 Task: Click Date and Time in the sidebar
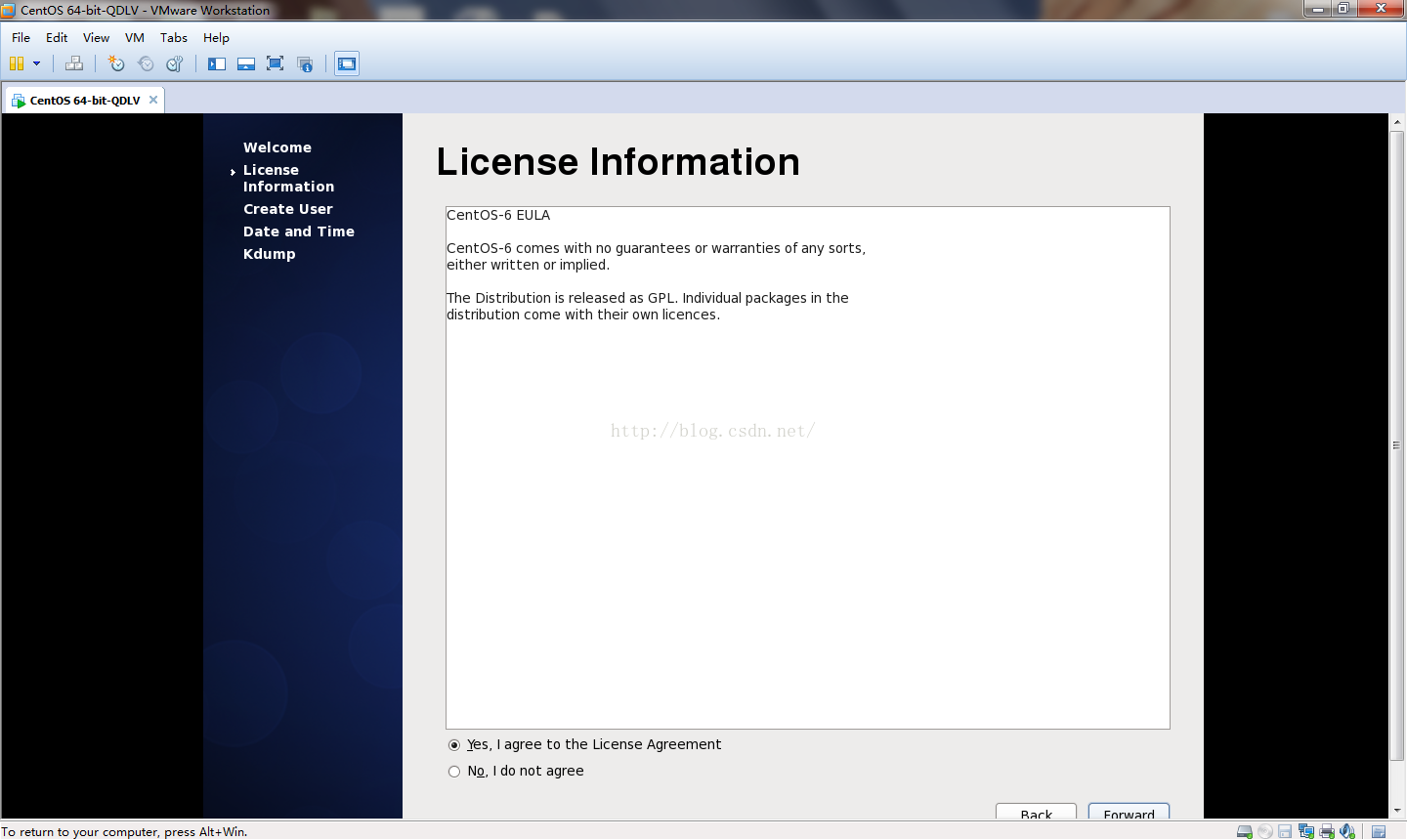pos(299,231)
